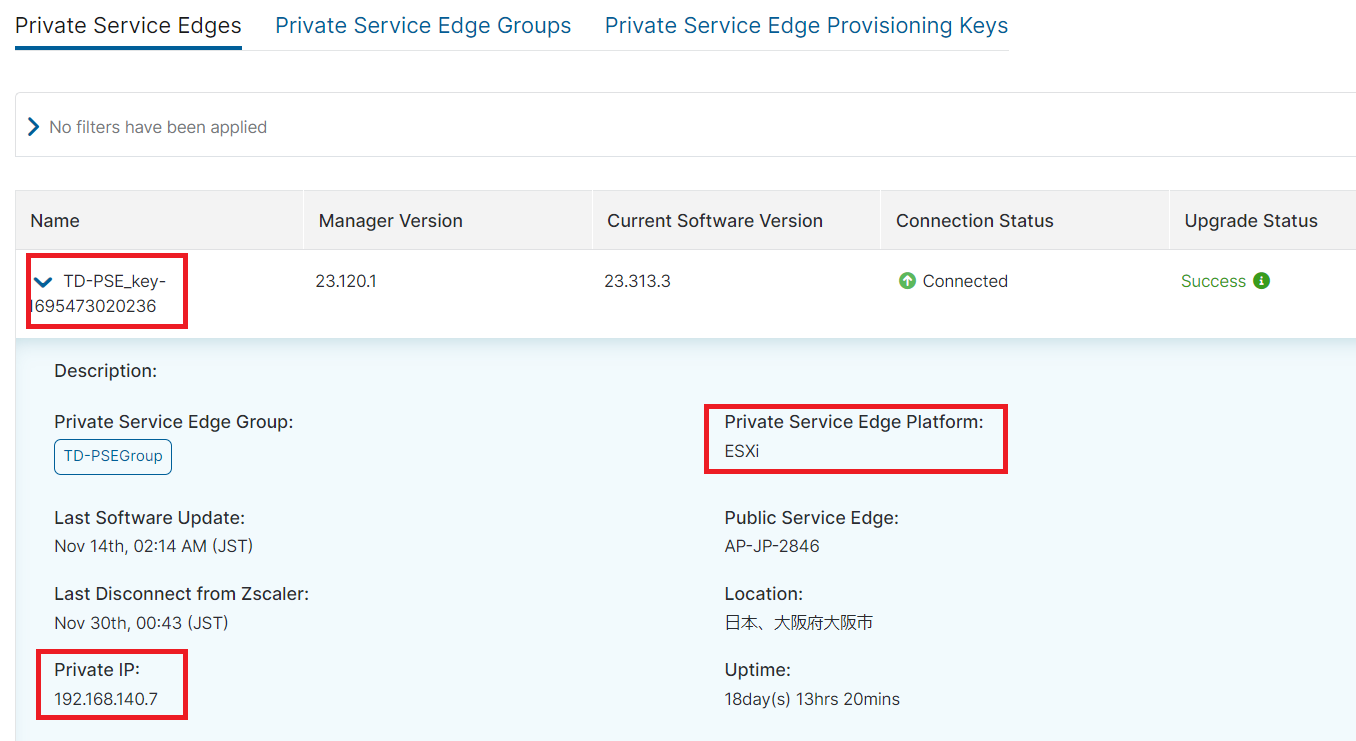Select the Private Service Edges tab
Image resolution: width=1356 pixels, height=741 pixels.
coord(128,26)
